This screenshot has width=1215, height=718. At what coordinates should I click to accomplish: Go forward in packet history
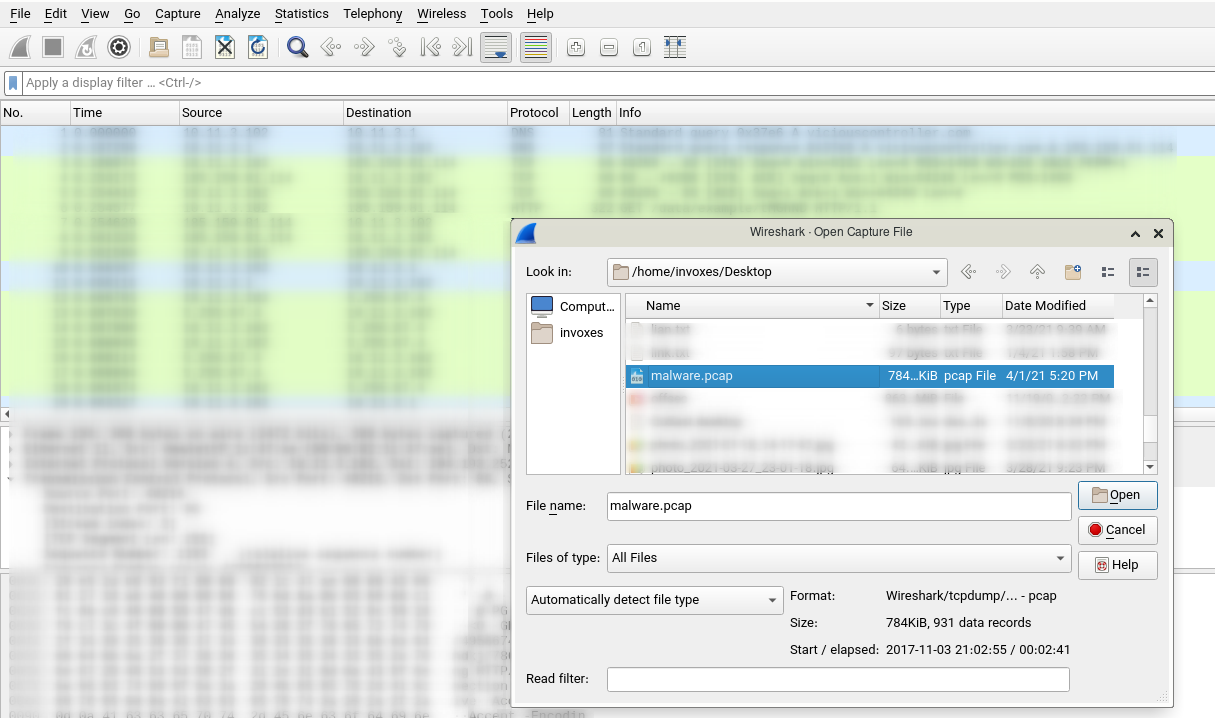click(364, 47)
